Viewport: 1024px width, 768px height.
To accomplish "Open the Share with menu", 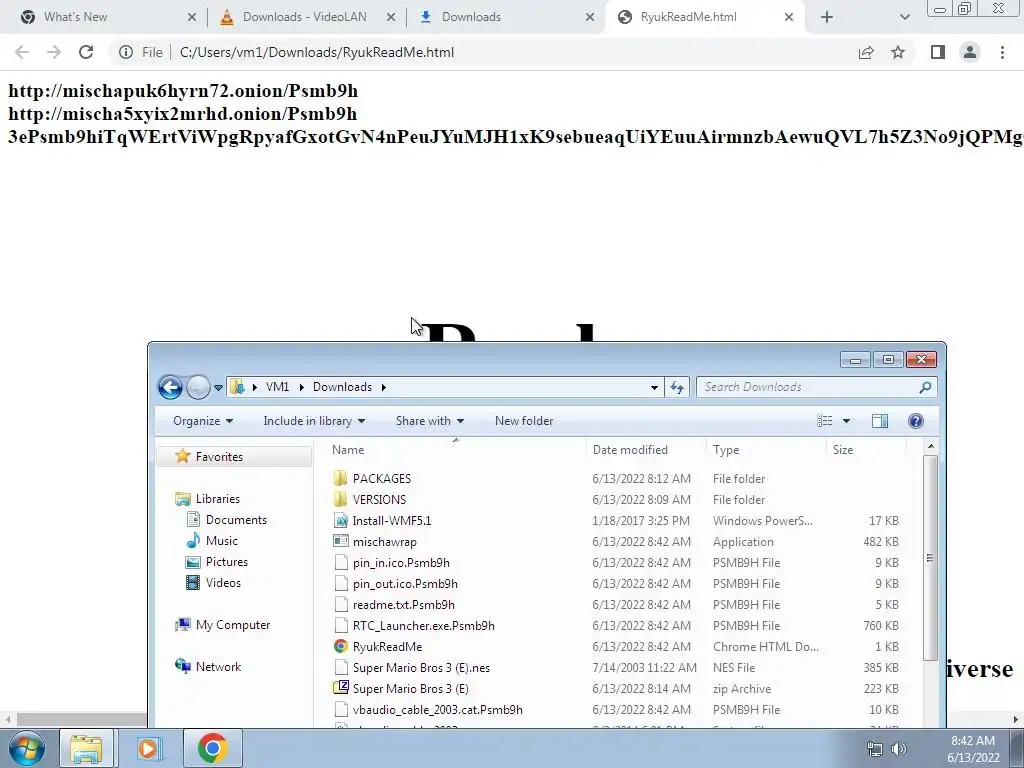I will tap(430, 421).
